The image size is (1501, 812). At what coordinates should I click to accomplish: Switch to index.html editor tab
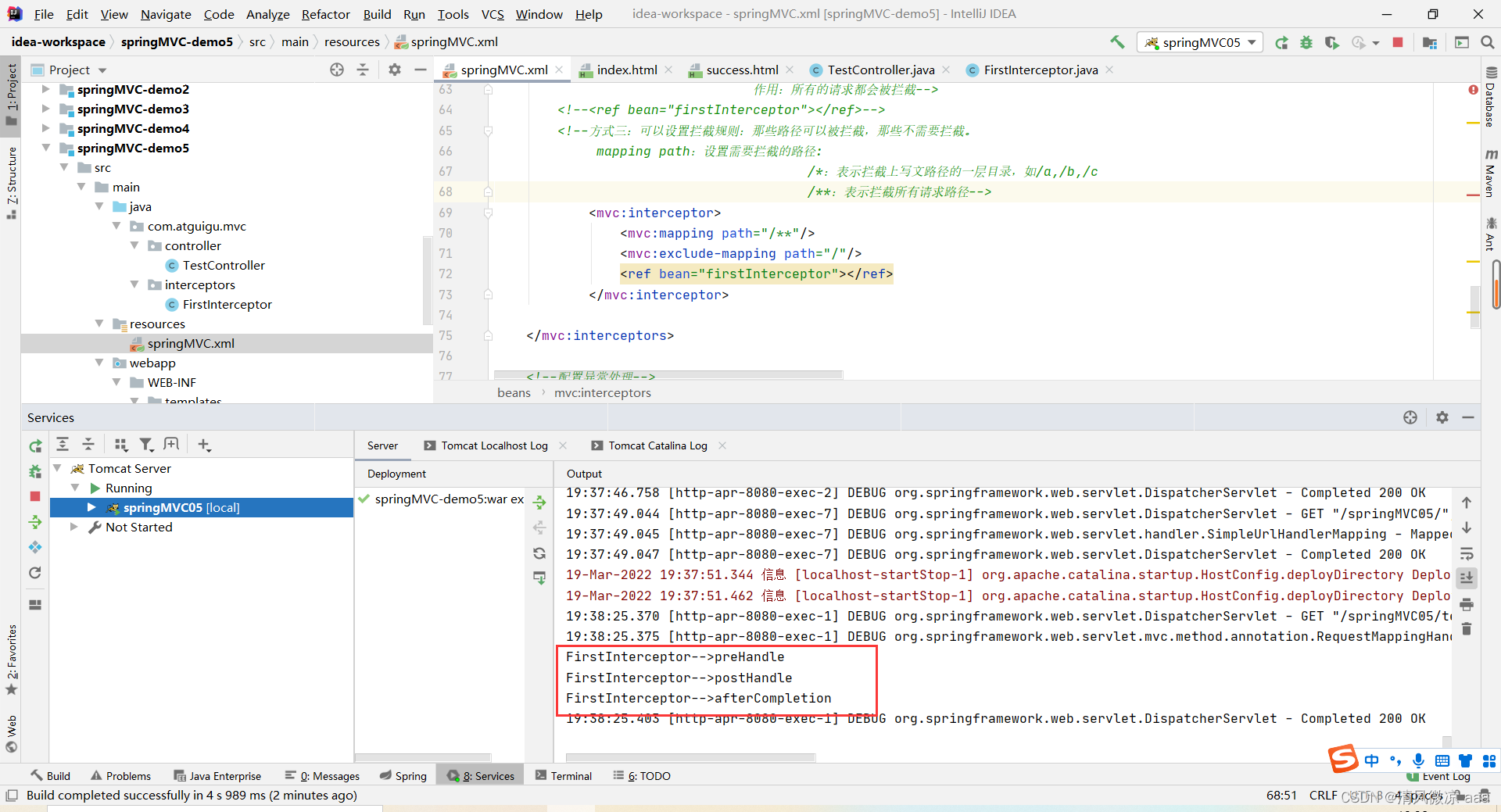coord(626,70)
